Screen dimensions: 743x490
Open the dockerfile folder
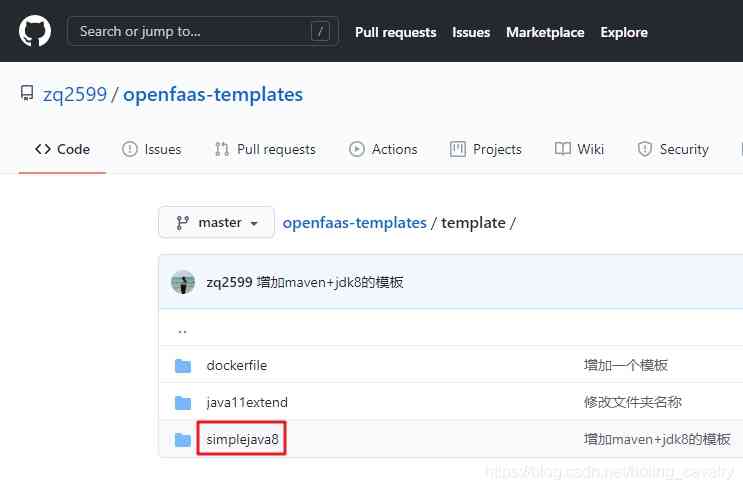pos(236,365)
